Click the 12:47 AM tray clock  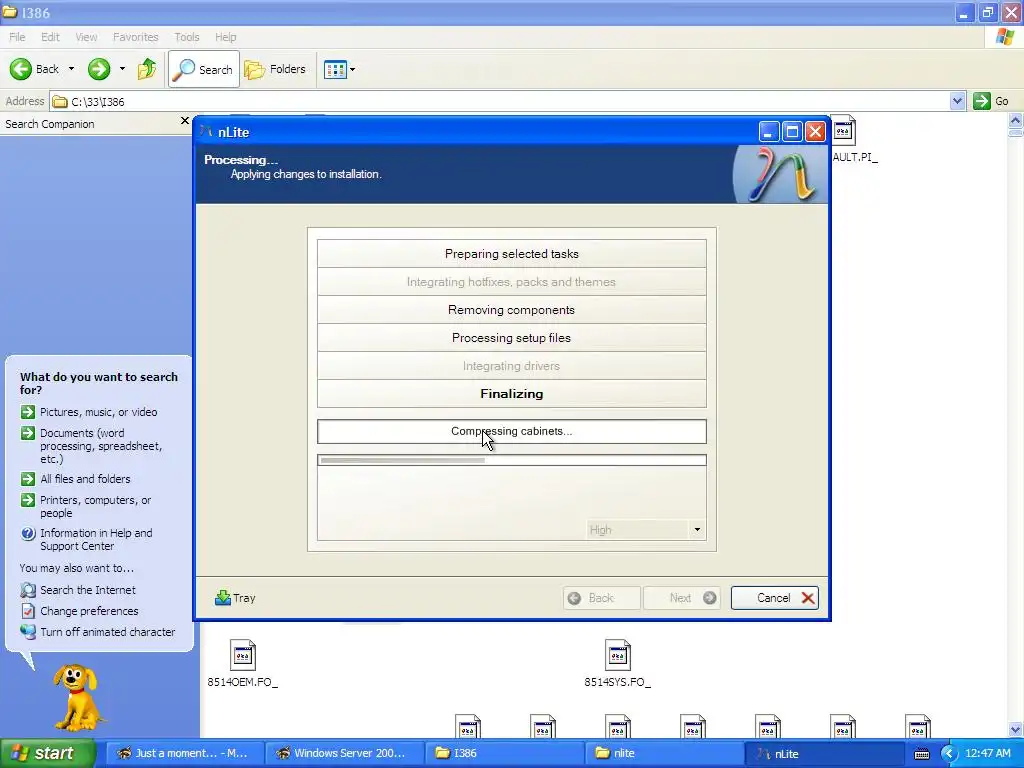pos(987,754)
